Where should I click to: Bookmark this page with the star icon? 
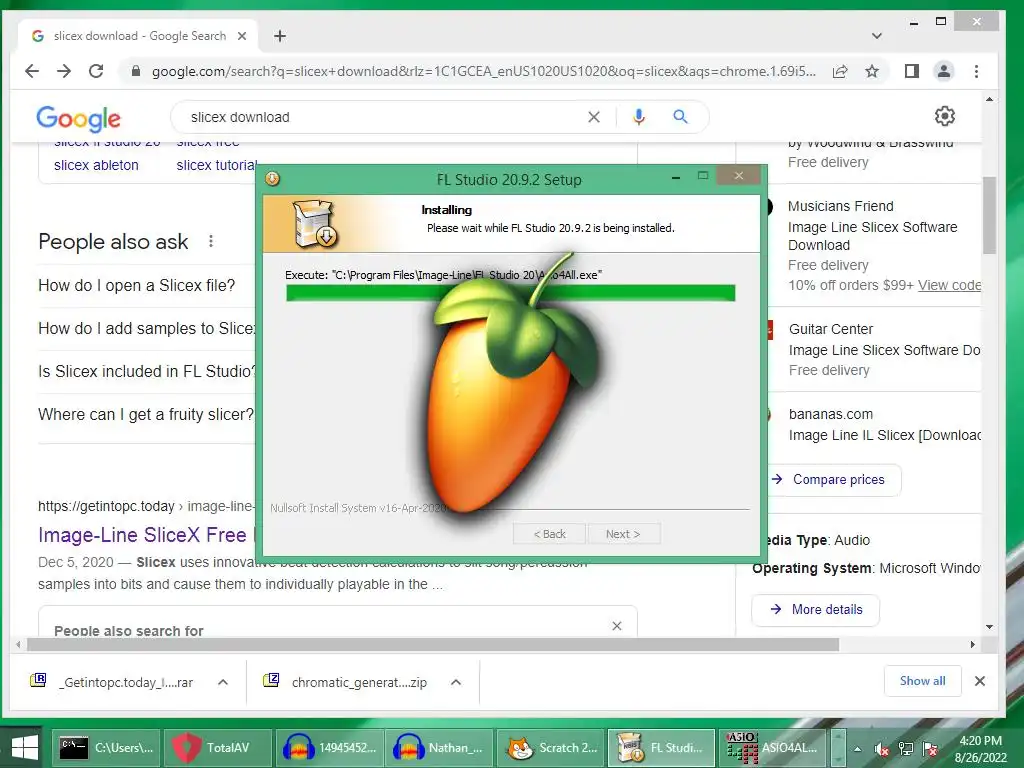pos(872,71)
